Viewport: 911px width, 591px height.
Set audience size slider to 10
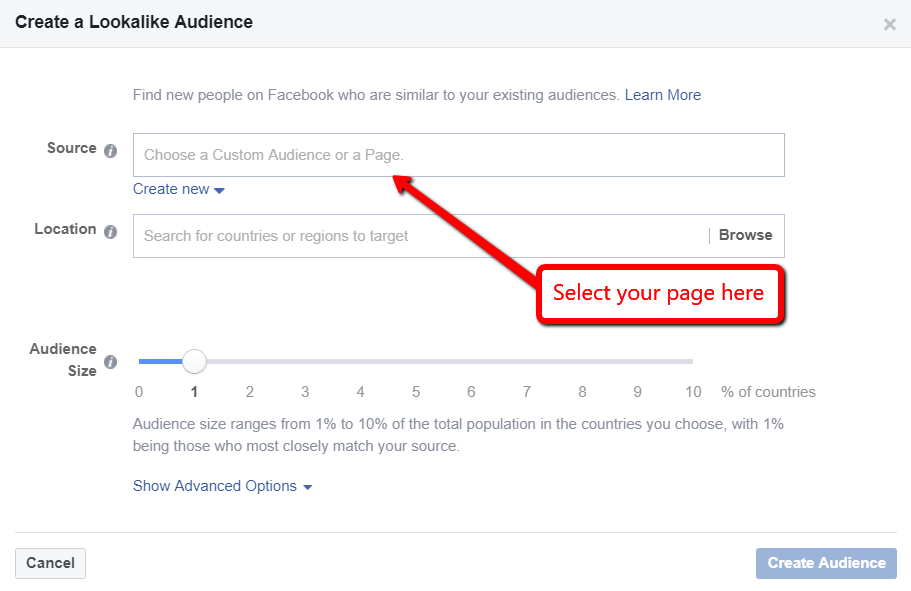[692, 361]
